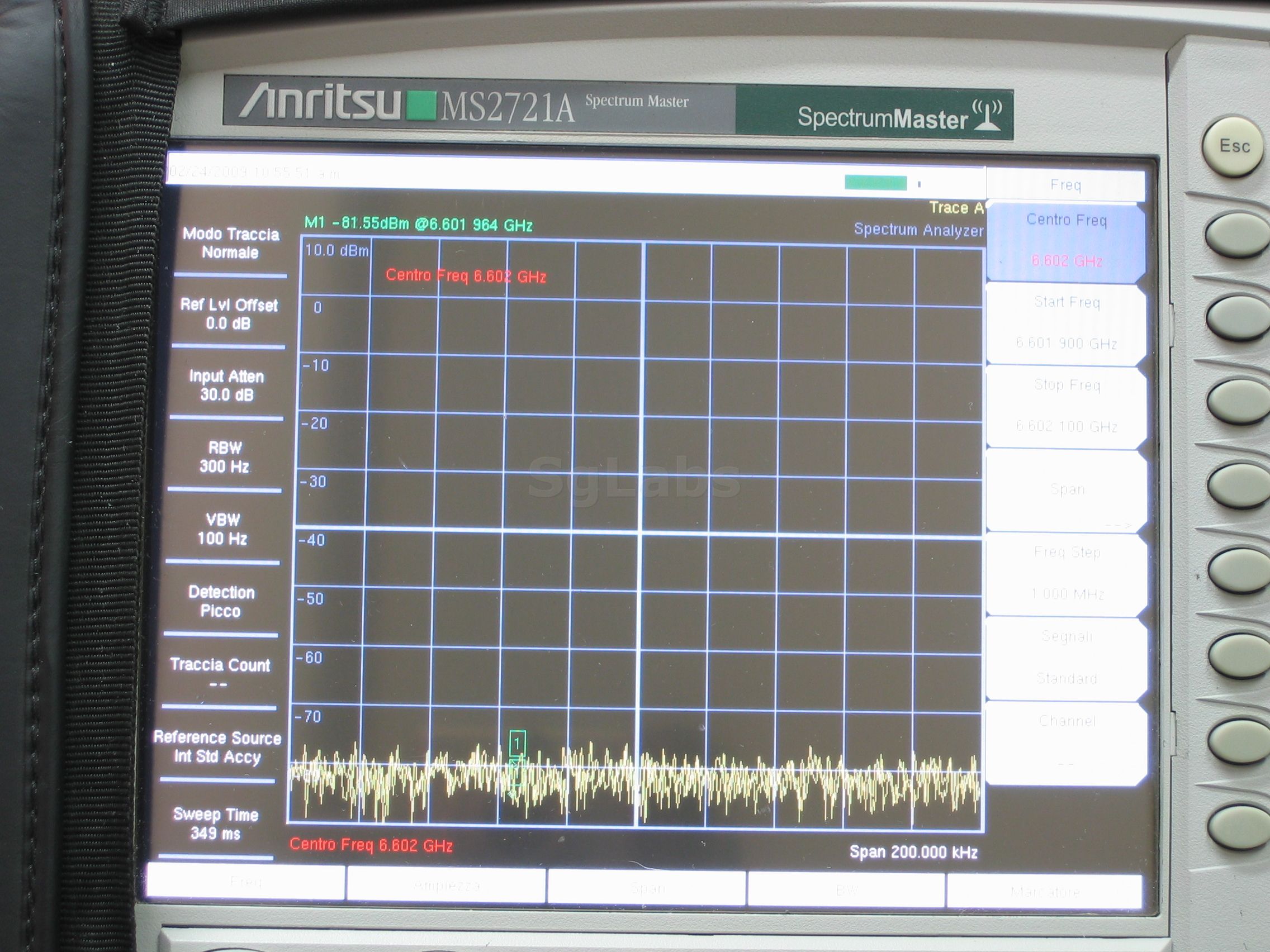Click the RBW 300 Hz entry
This screenshot has width=1270, height=952.
click(225, 457)
